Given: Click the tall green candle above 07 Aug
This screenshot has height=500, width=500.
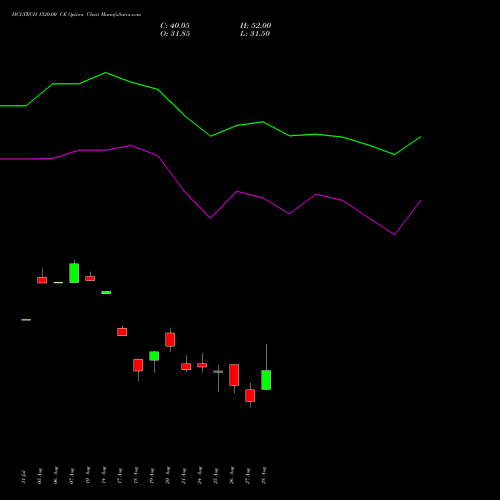Looking at the screenshot, I should pyautogui.click(x=74, y=273).
